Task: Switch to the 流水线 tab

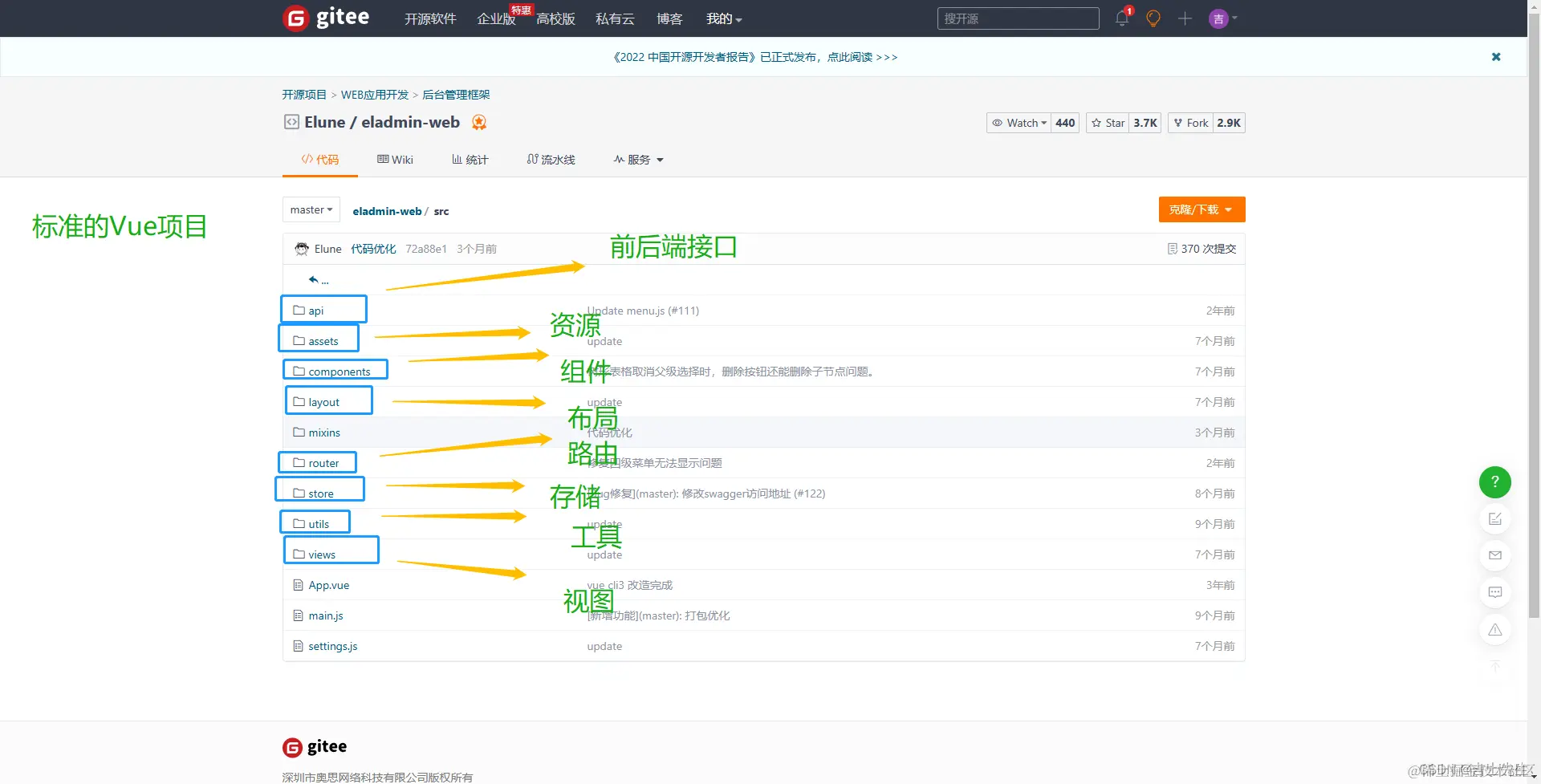Action: tap(551, 160)
